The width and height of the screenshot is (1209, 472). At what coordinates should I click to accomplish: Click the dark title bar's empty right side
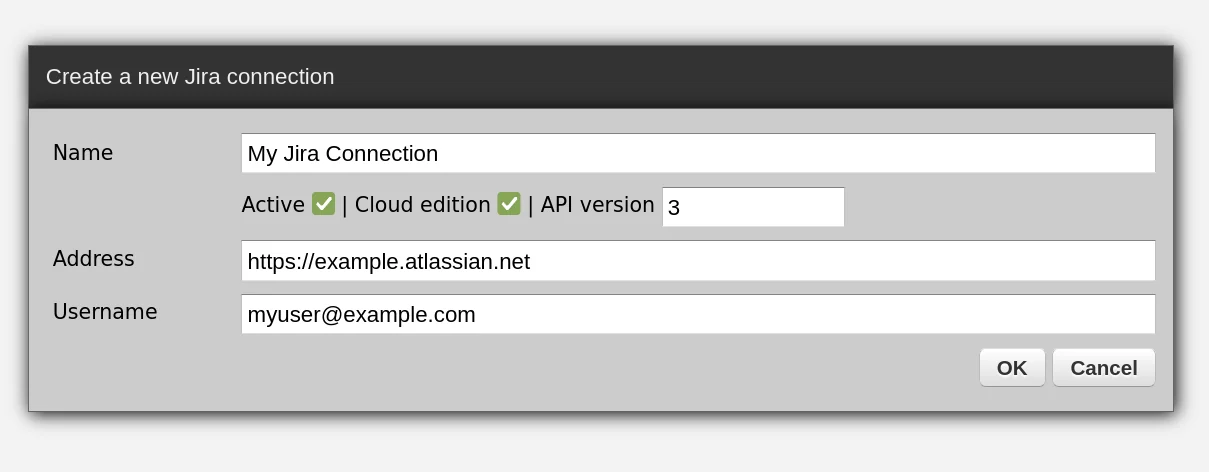tap(800, 77)
